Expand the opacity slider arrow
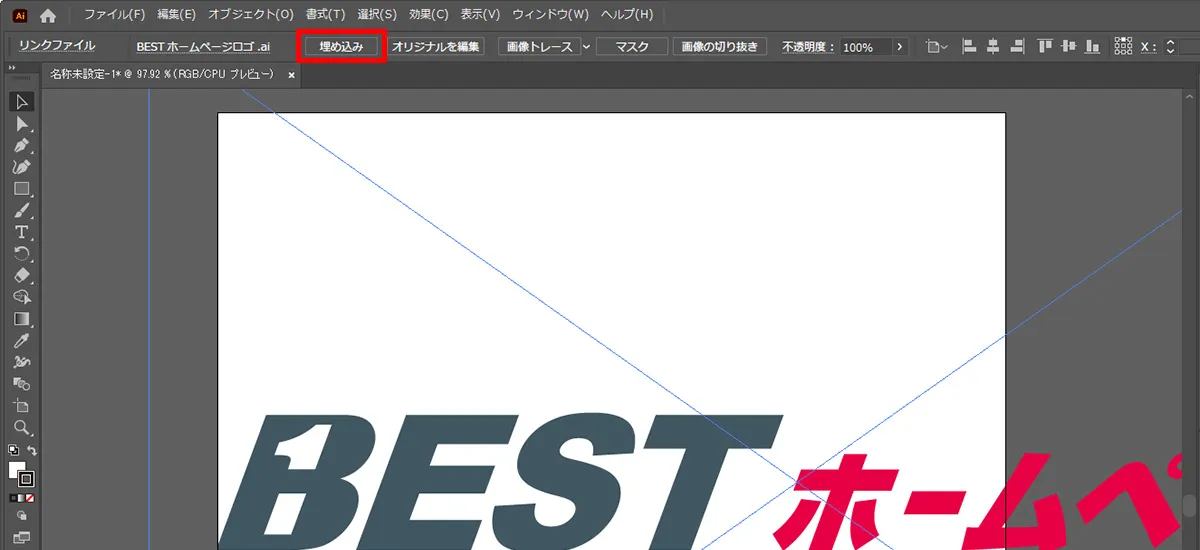 (x=900, y=47)
